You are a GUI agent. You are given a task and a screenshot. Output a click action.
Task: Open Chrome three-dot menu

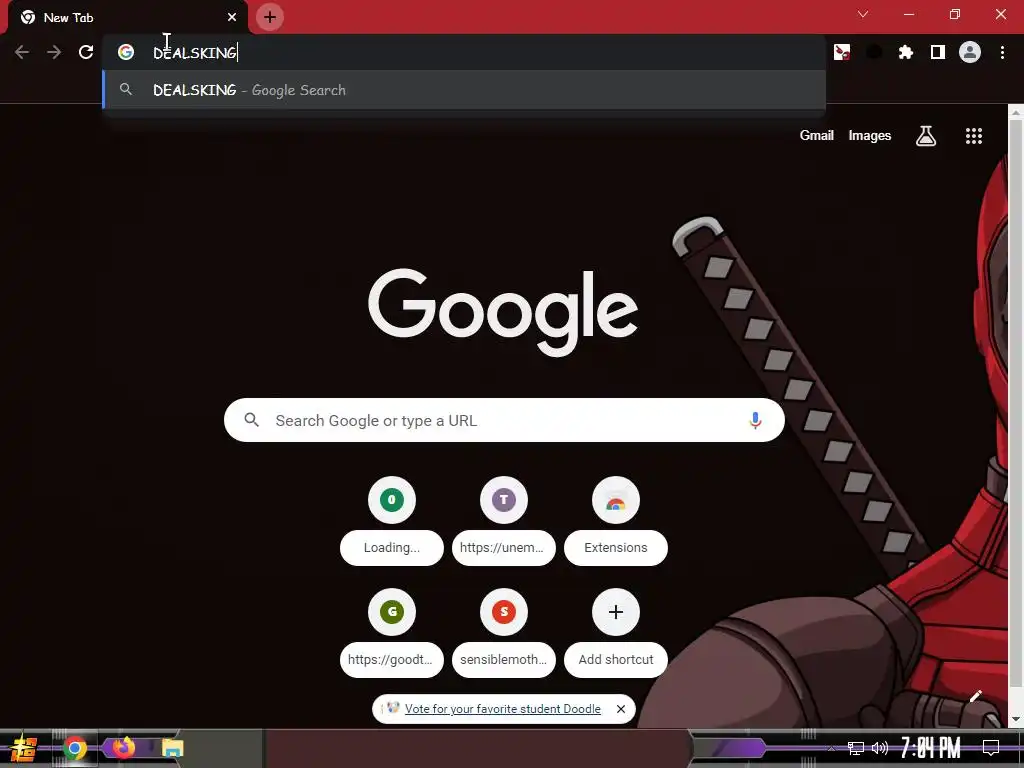pos(1002,52)
